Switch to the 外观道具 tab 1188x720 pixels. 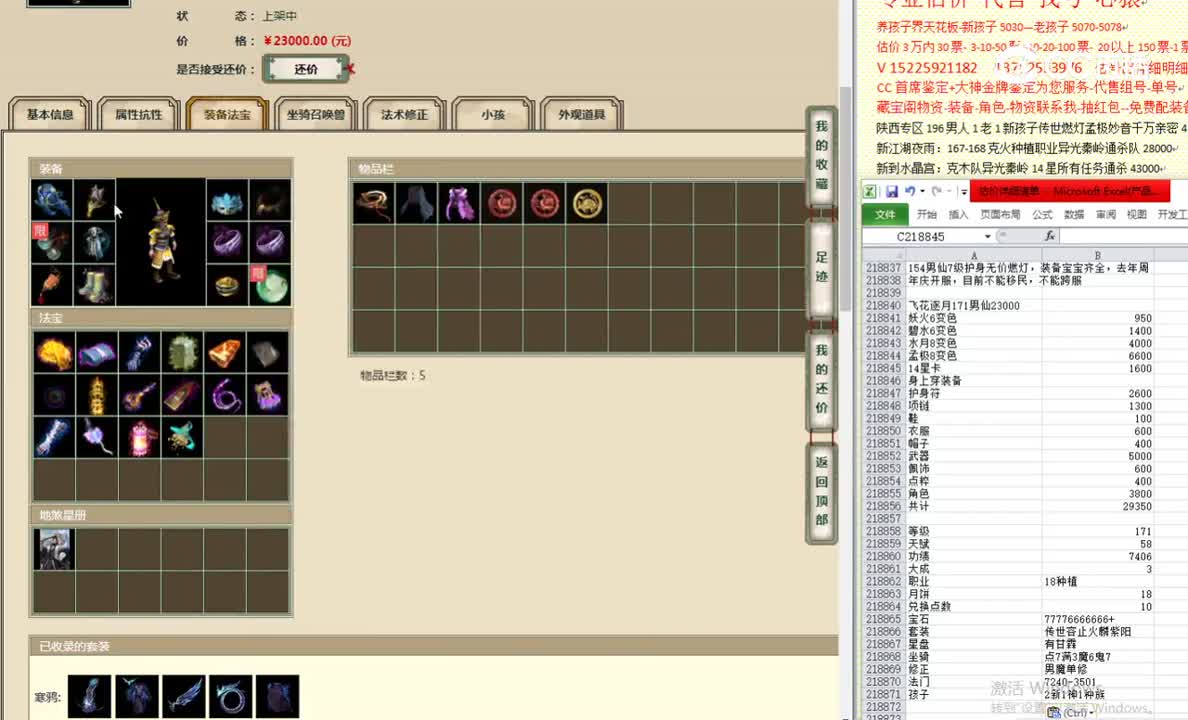point(582,114)
